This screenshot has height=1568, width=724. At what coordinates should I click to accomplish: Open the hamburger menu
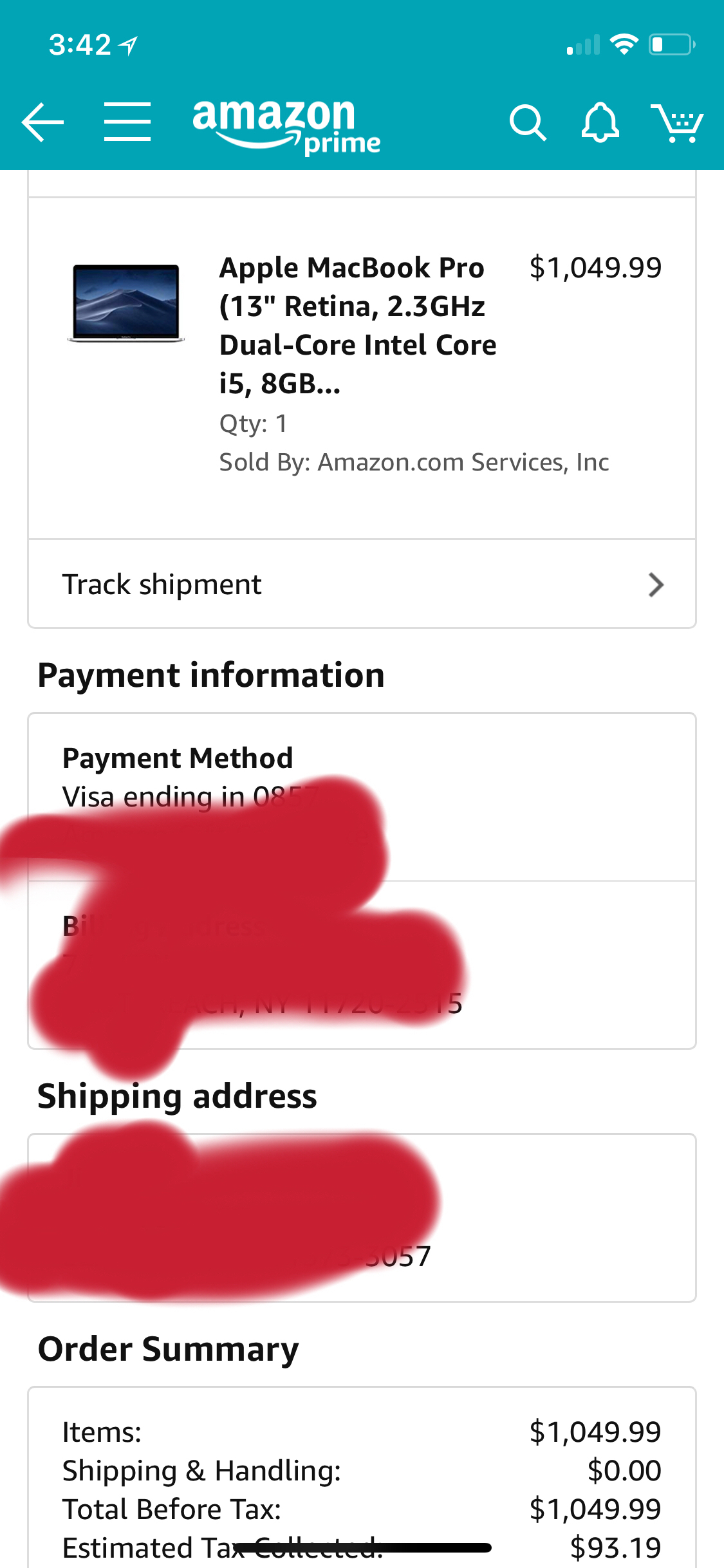tap(127, 122)
